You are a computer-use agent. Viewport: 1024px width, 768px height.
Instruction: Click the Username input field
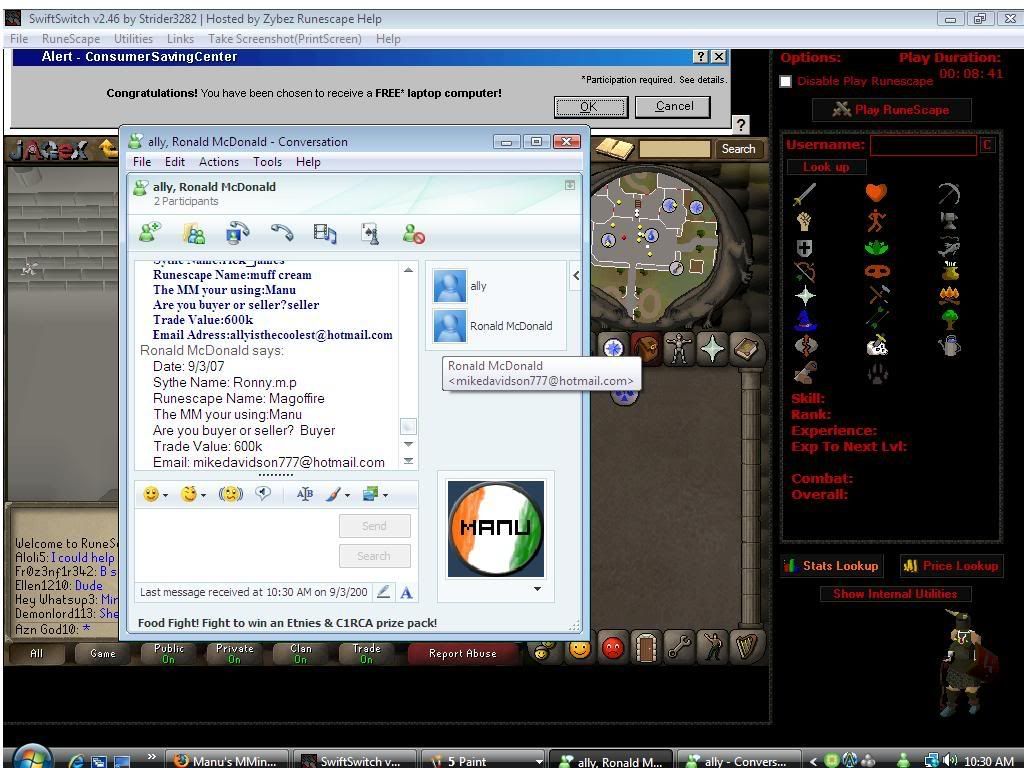click(923, 145)
